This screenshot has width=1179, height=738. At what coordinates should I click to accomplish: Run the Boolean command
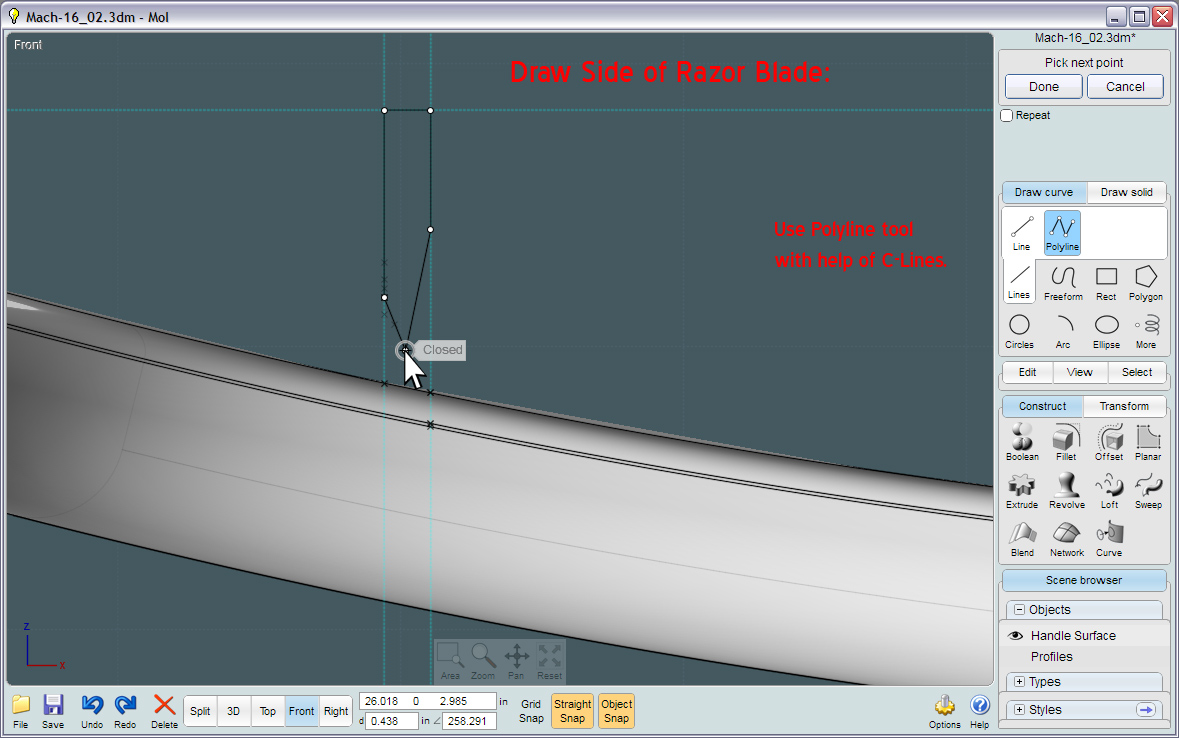(x=1022, y=442)
